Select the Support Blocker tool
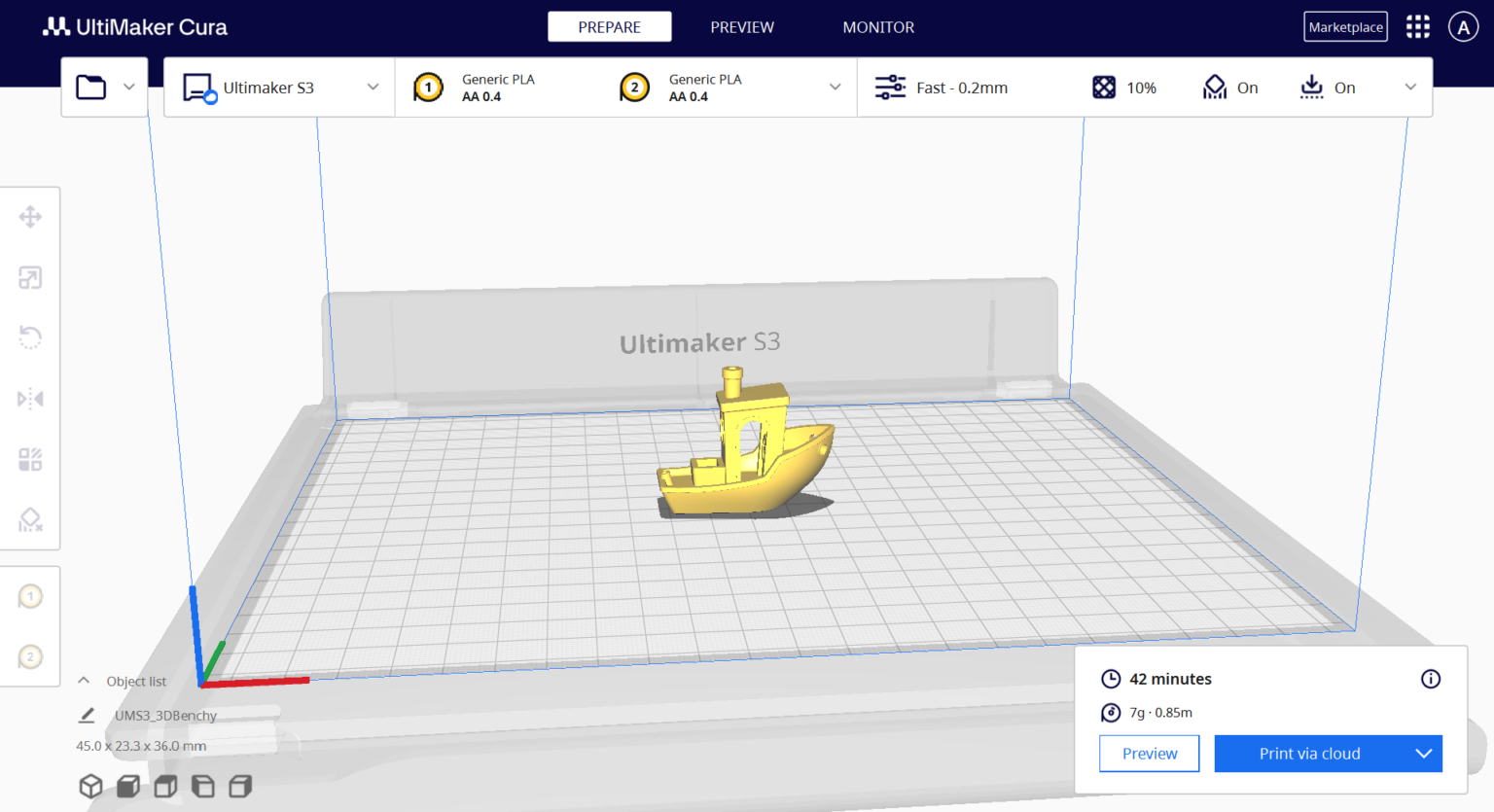Viewport: 1494px width, 812px height. pos(30,519)
